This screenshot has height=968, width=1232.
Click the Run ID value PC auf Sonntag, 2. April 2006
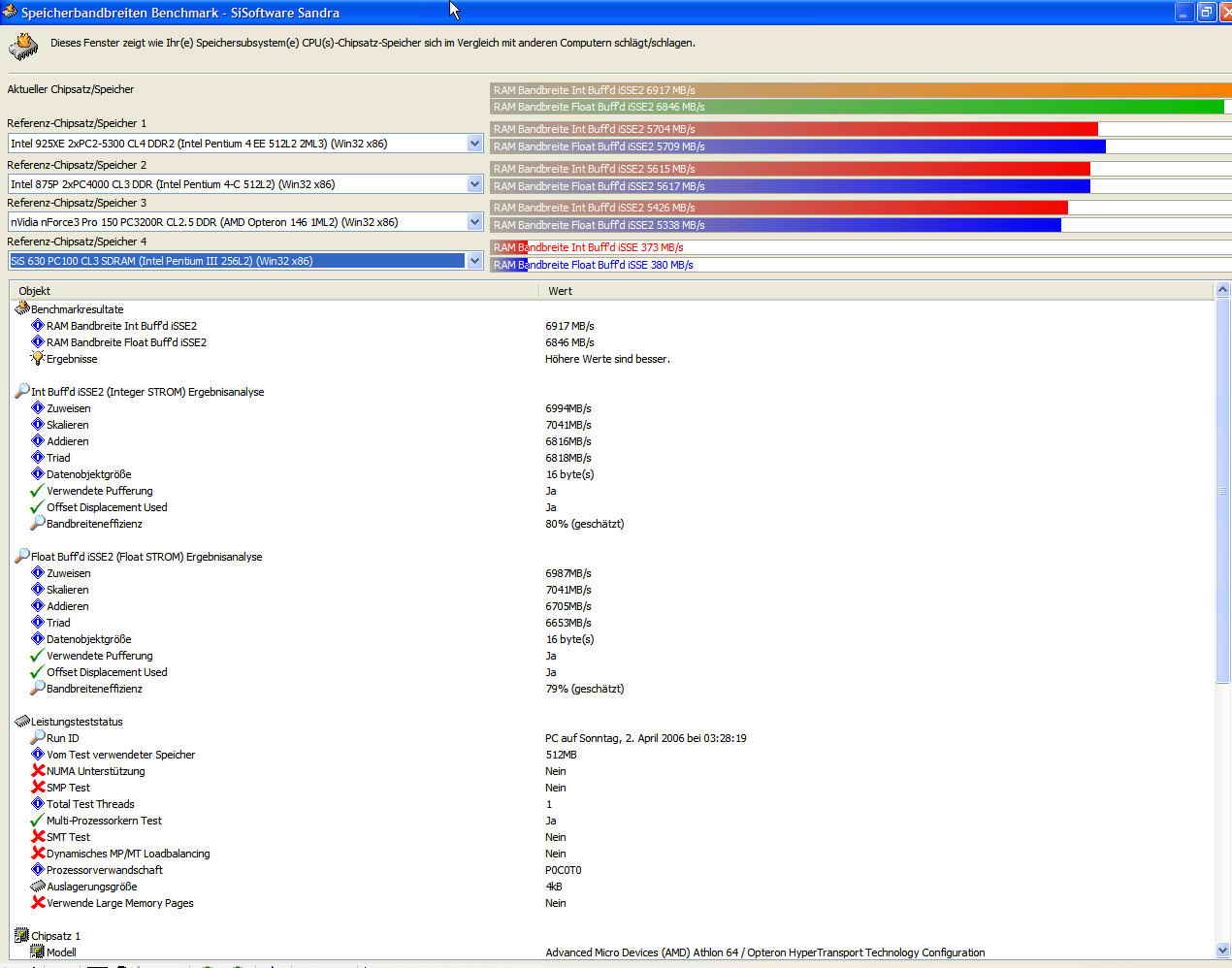pyautogui.click(x=646, y=738)
